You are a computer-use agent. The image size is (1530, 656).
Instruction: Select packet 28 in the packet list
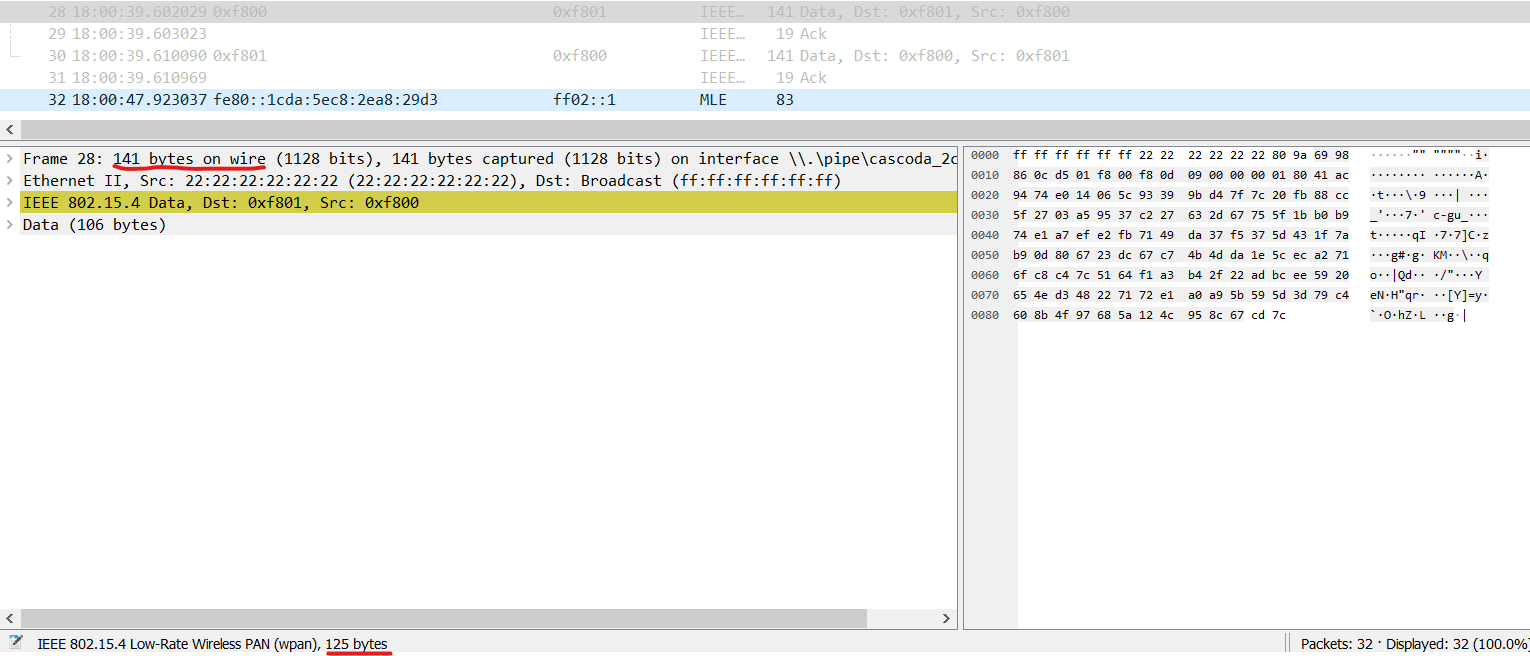(765, 12)
